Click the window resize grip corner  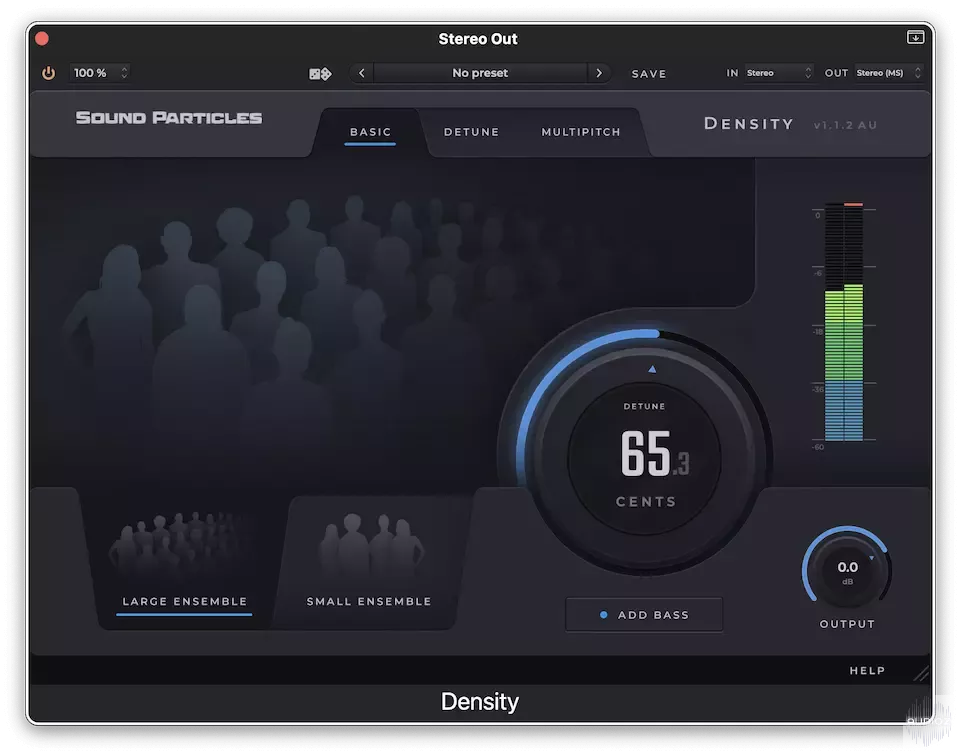pos(921,673)
